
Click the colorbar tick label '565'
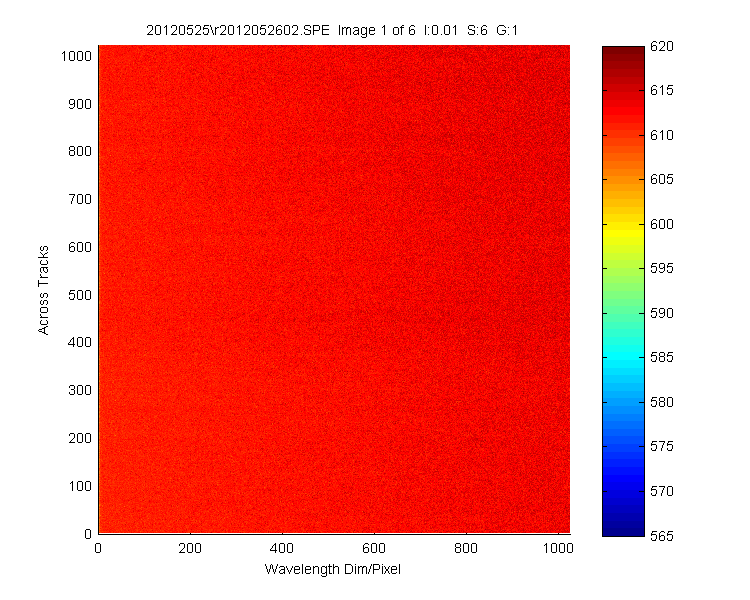662,536
